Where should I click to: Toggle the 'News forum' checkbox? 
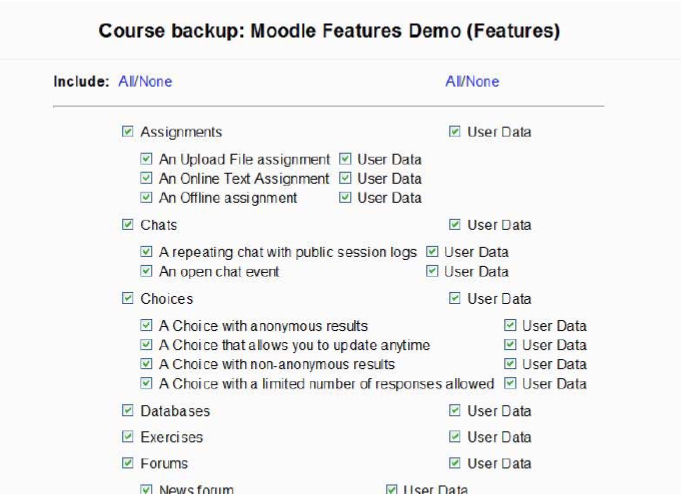pyautogui.click(x=147, y=489)
